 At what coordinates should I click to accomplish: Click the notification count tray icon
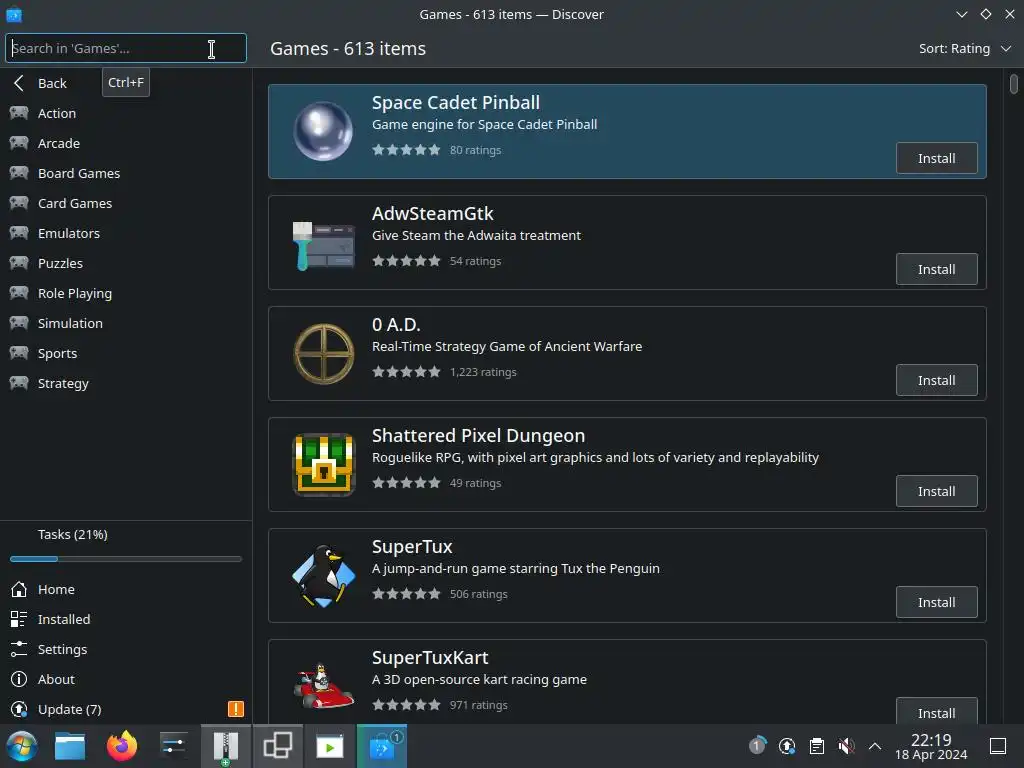(757, 744)
